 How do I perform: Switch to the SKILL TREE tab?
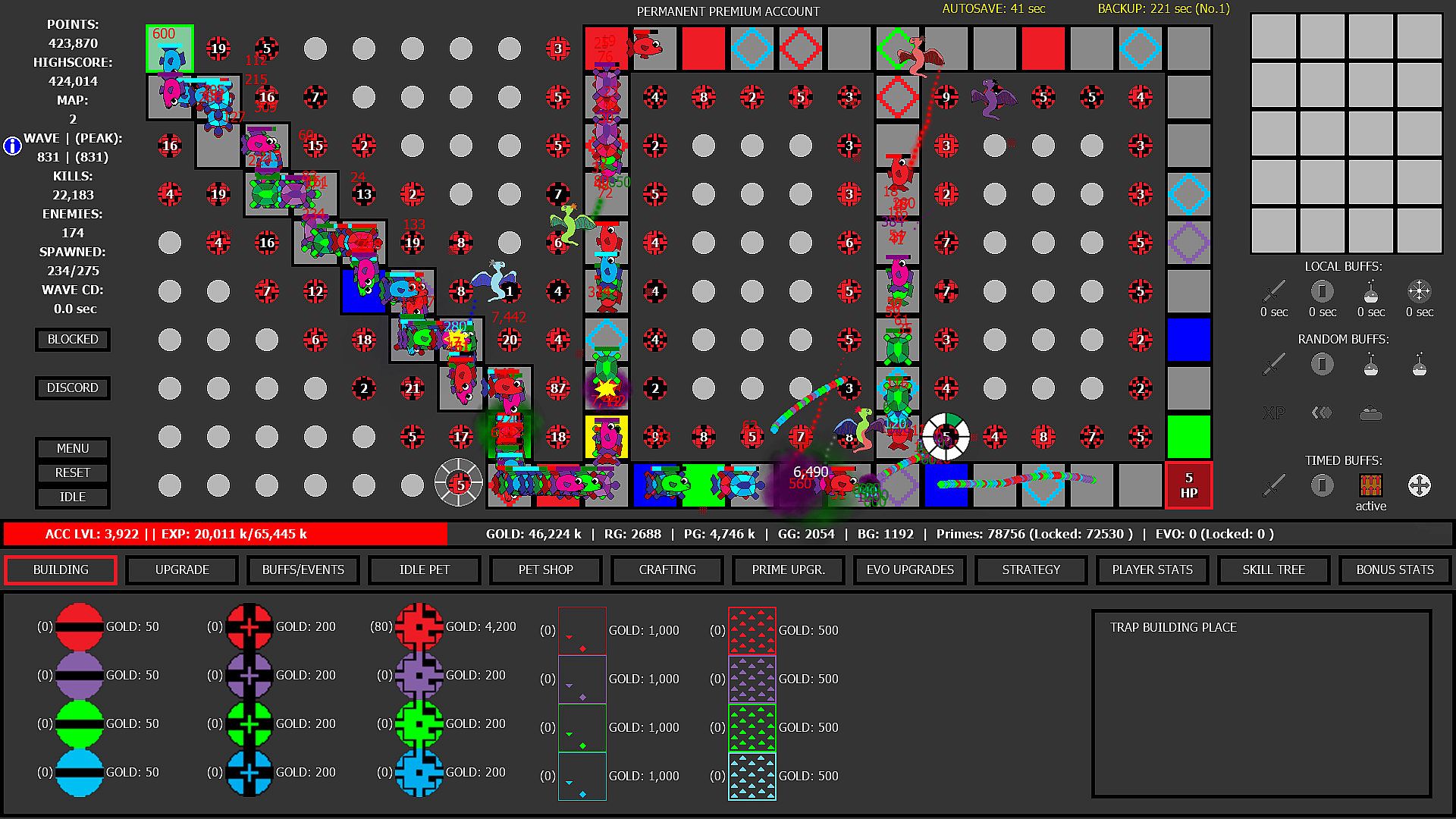1273,570
